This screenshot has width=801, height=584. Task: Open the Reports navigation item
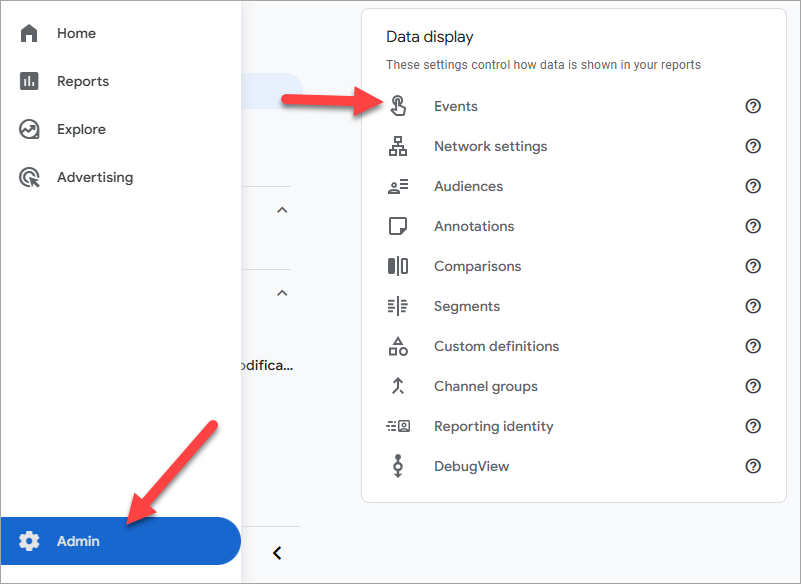pos(83,81)
